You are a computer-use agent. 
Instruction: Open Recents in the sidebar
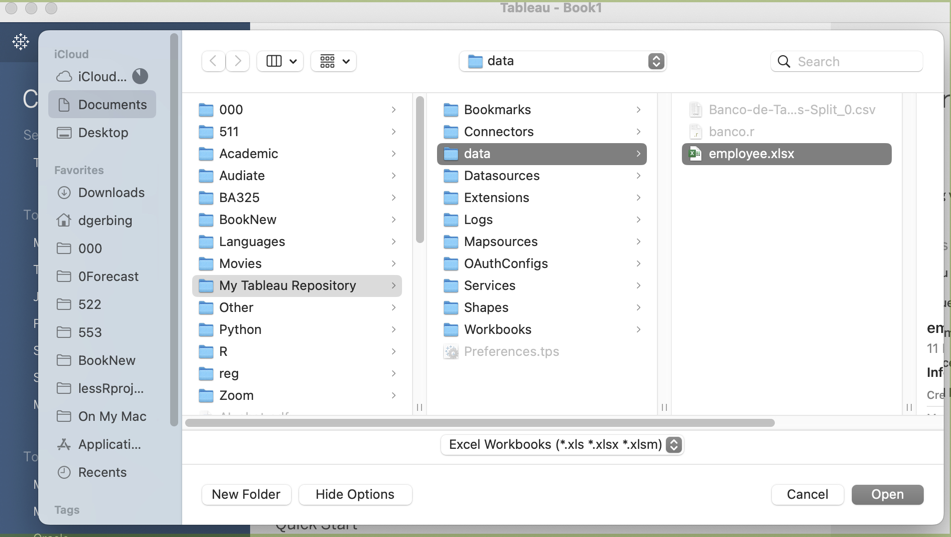pyautogui.click(x=102, y=473)
